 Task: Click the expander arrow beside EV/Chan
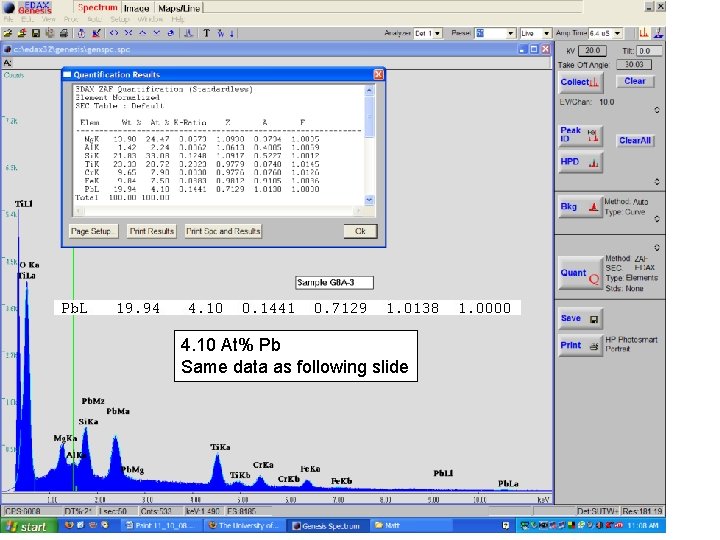[657, 110]
